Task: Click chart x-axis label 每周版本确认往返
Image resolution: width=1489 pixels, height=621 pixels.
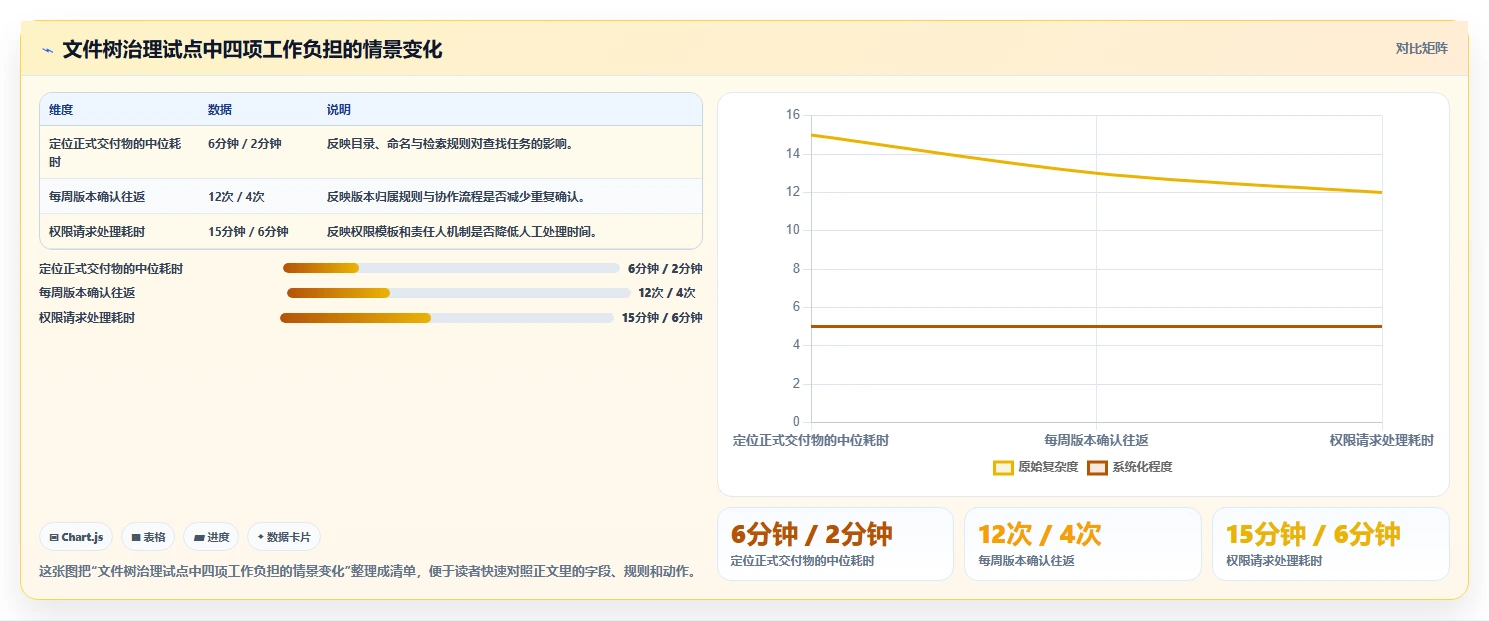Action: click(1096, 440)
